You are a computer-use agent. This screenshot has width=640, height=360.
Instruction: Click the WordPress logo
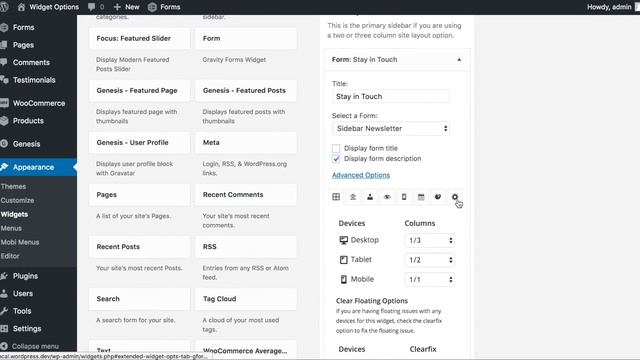coord(4,7)
